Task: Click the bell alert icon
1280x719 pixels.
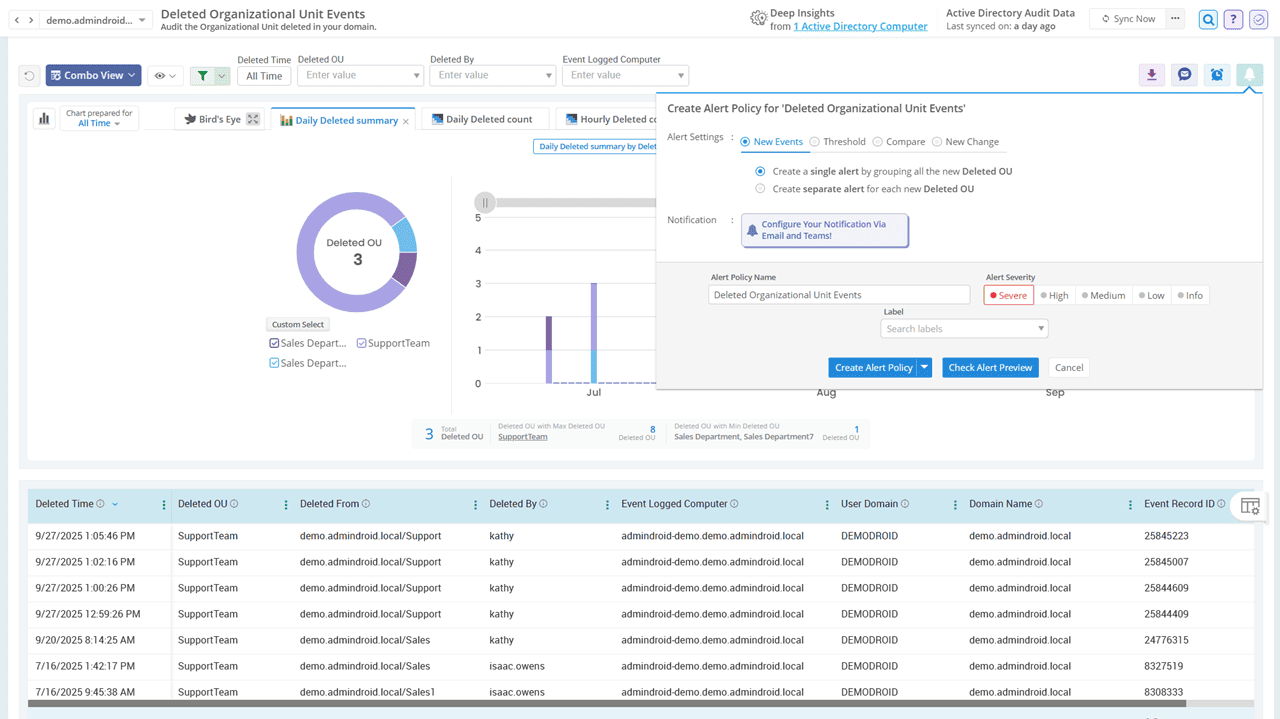Action: tap(1249, 75)
